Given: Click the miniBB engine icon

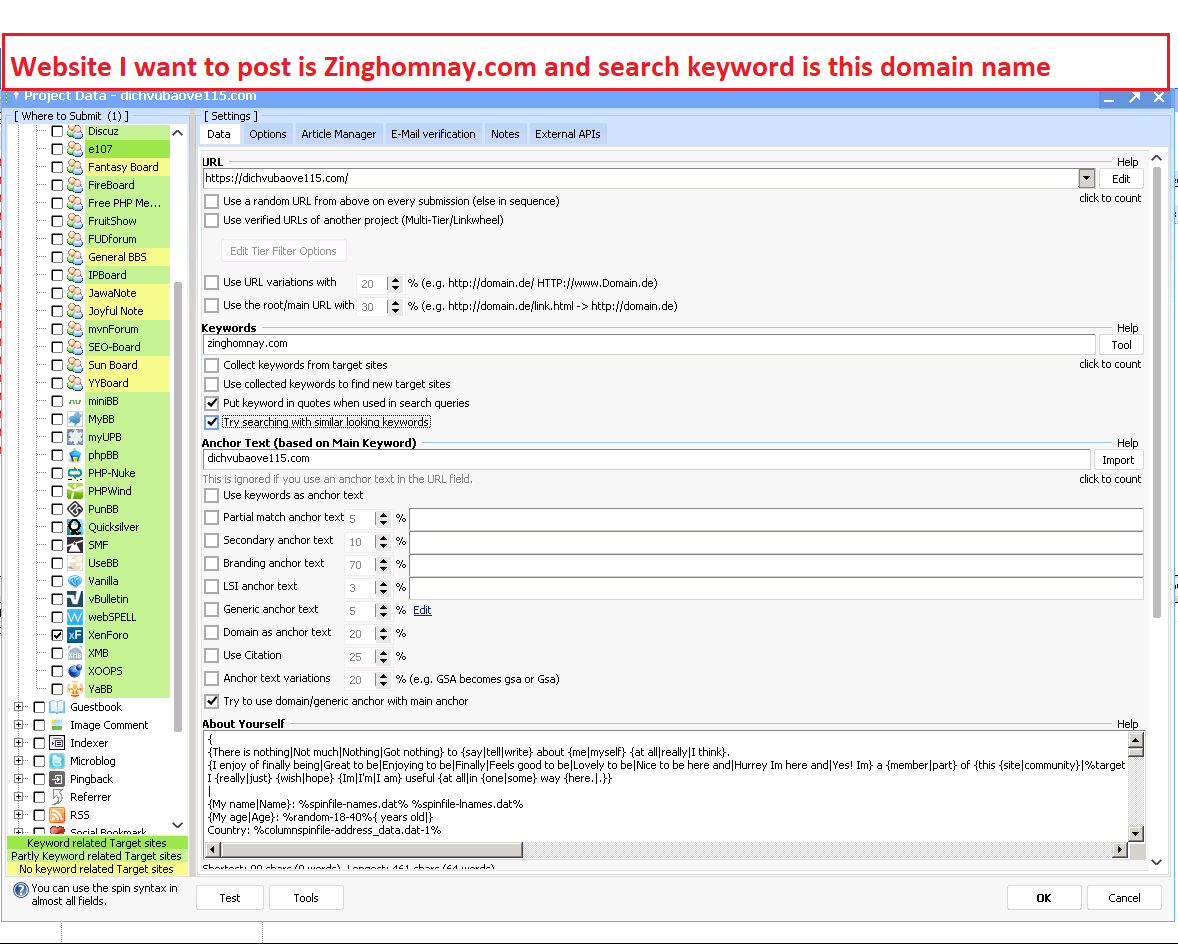Looking at the screenshot, I should point(75,401).
